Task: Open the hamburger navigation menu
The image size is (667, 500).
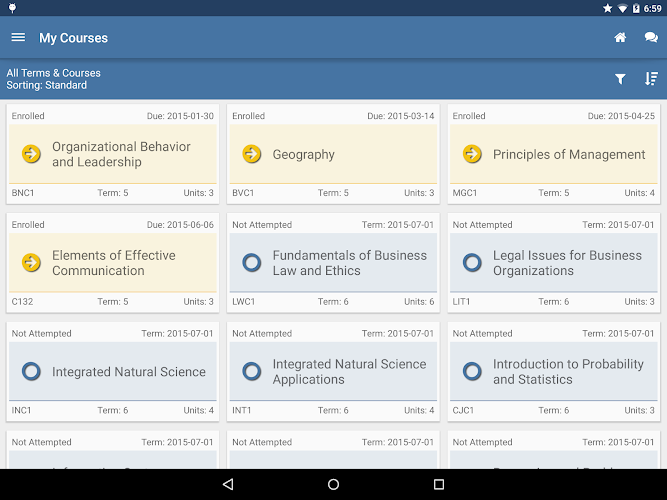Action: point(18,38)
